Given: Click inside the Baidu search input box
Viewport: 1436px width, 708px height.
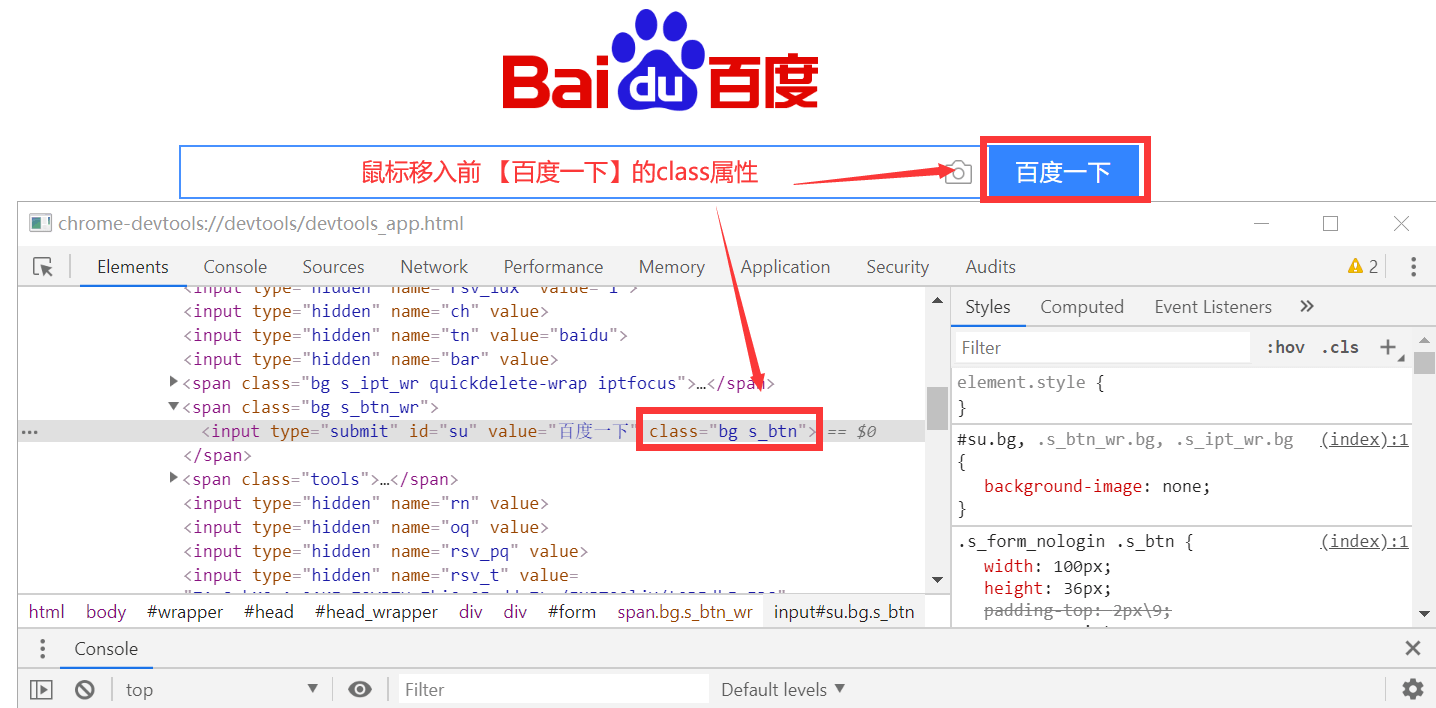Looking at the screenshot, I should (580, 172).
